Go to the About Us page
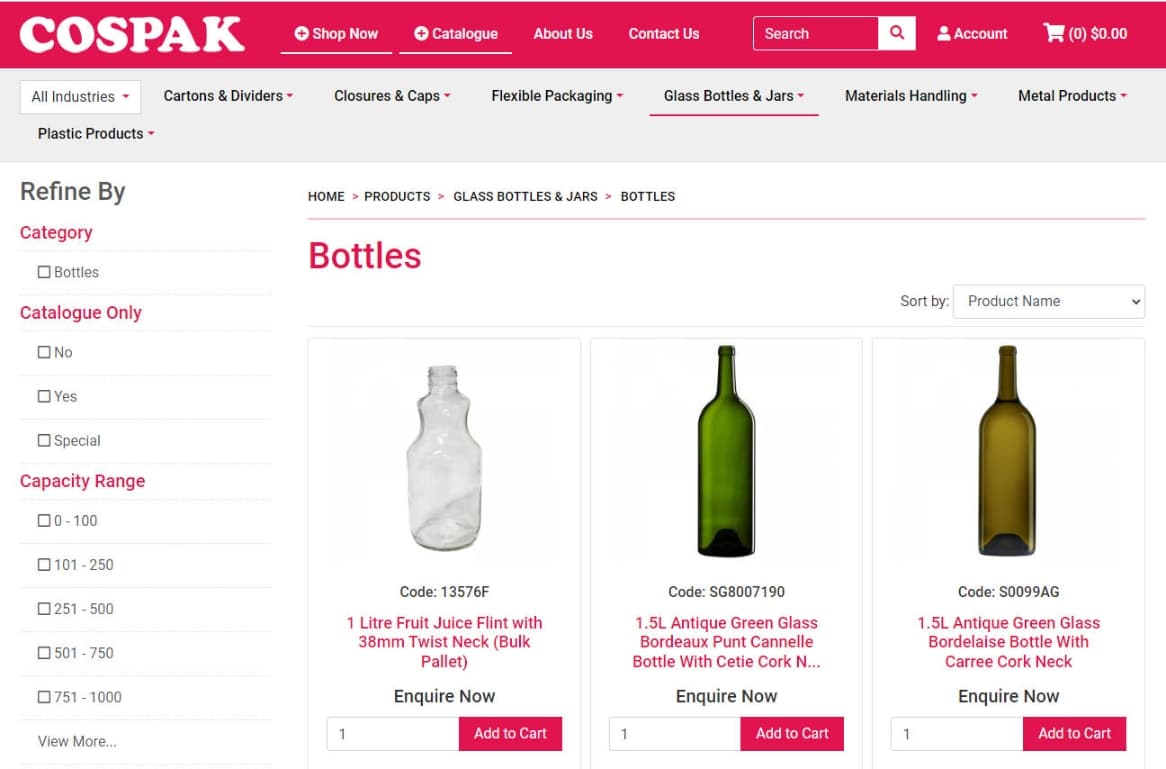The height and width of the screenshot is (769, 1166). pos(563,34)
